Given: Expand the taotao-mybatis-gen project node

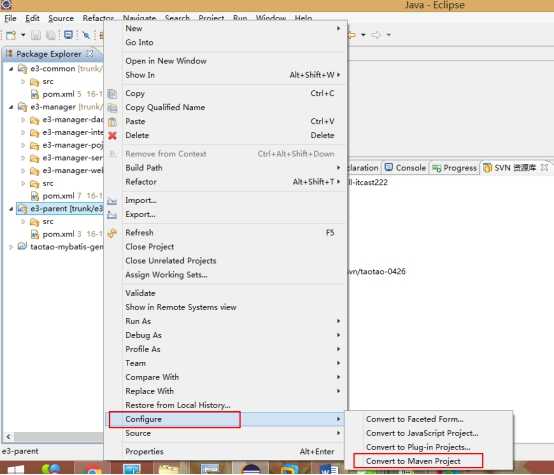Looking at the screenshot, I should coord(11,247).
